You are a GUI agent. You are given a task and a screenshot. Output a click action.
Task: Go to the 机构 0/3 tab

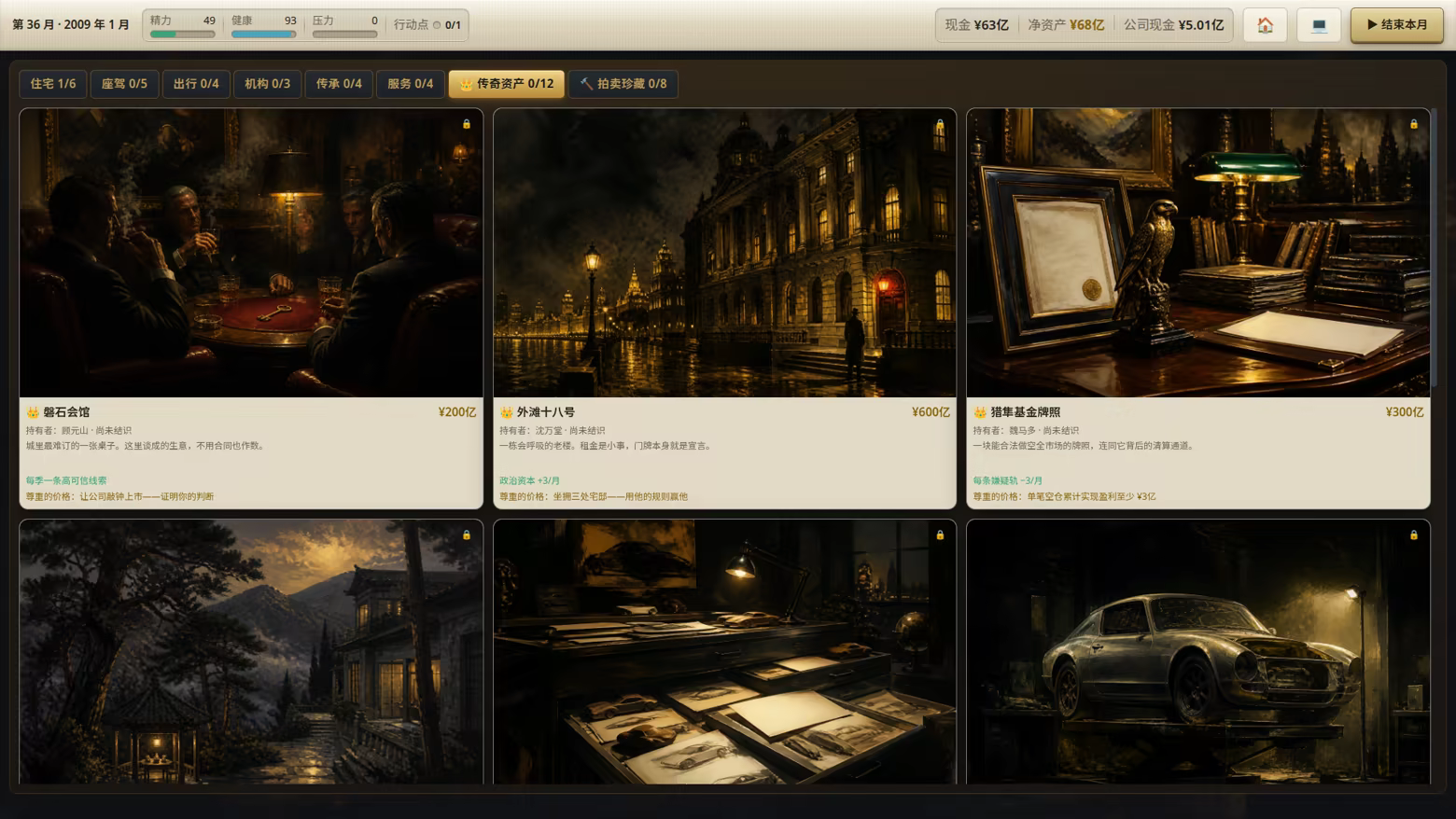pyautogui.click(x=268, y=84)
